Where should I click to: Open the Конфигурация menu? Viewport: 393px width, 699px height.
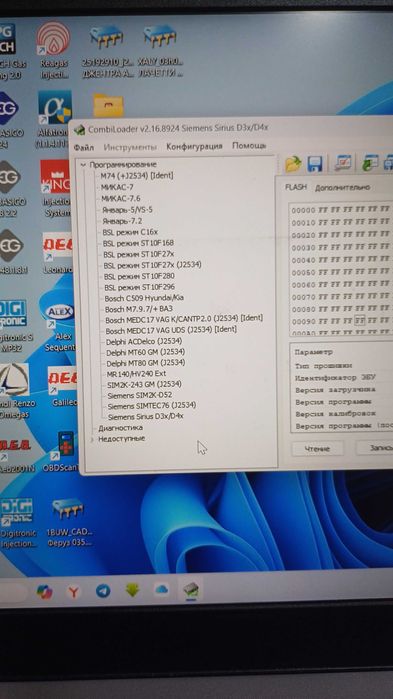click(194, 146)
